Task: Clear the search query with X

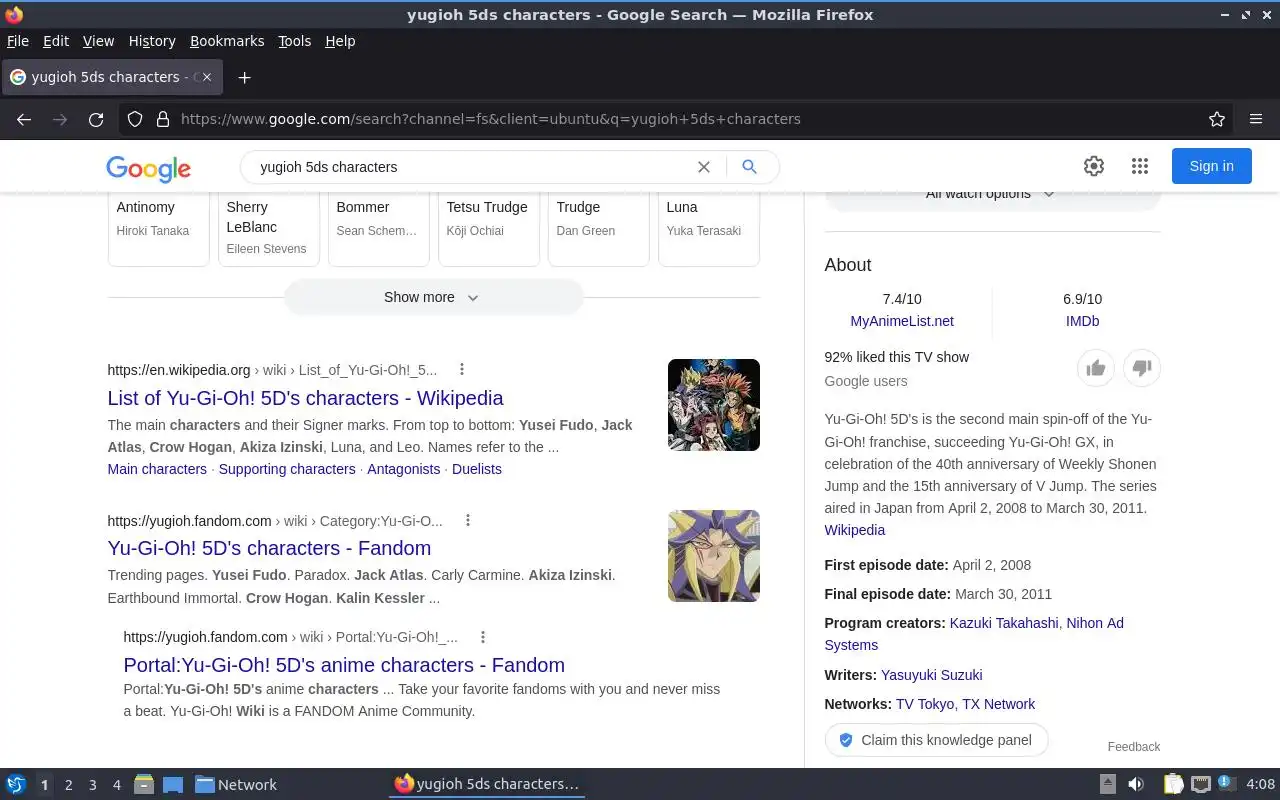Action: coord(704,167)
